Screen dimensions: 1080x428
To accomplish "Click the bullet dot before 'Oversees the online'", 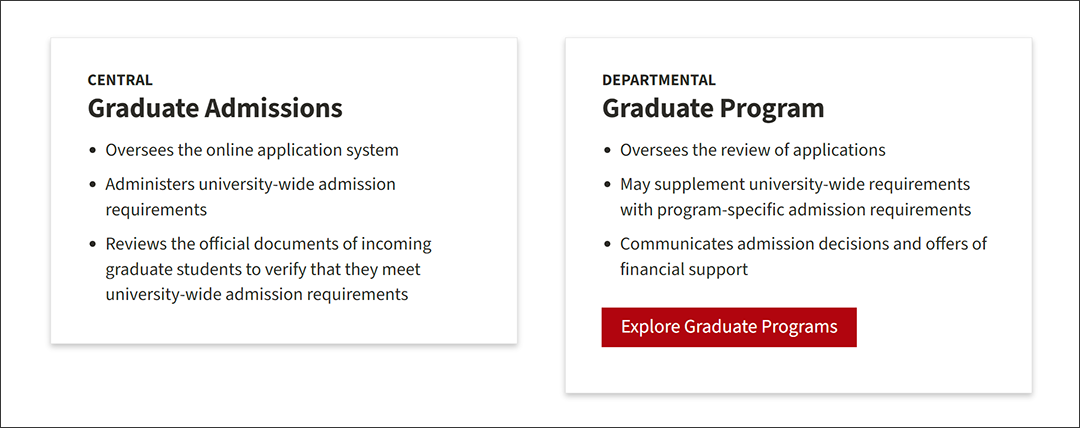I will click(92, 151).
